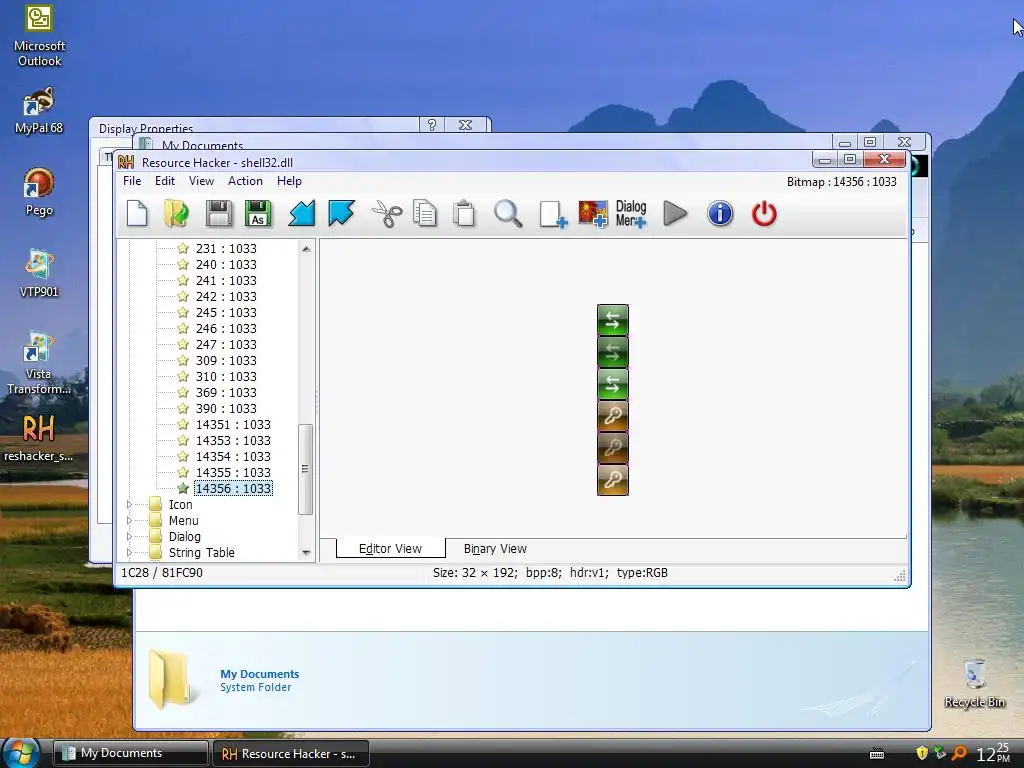Select bitmap resource 247 : 1033
1024x768 pixels.
(226, 344)
